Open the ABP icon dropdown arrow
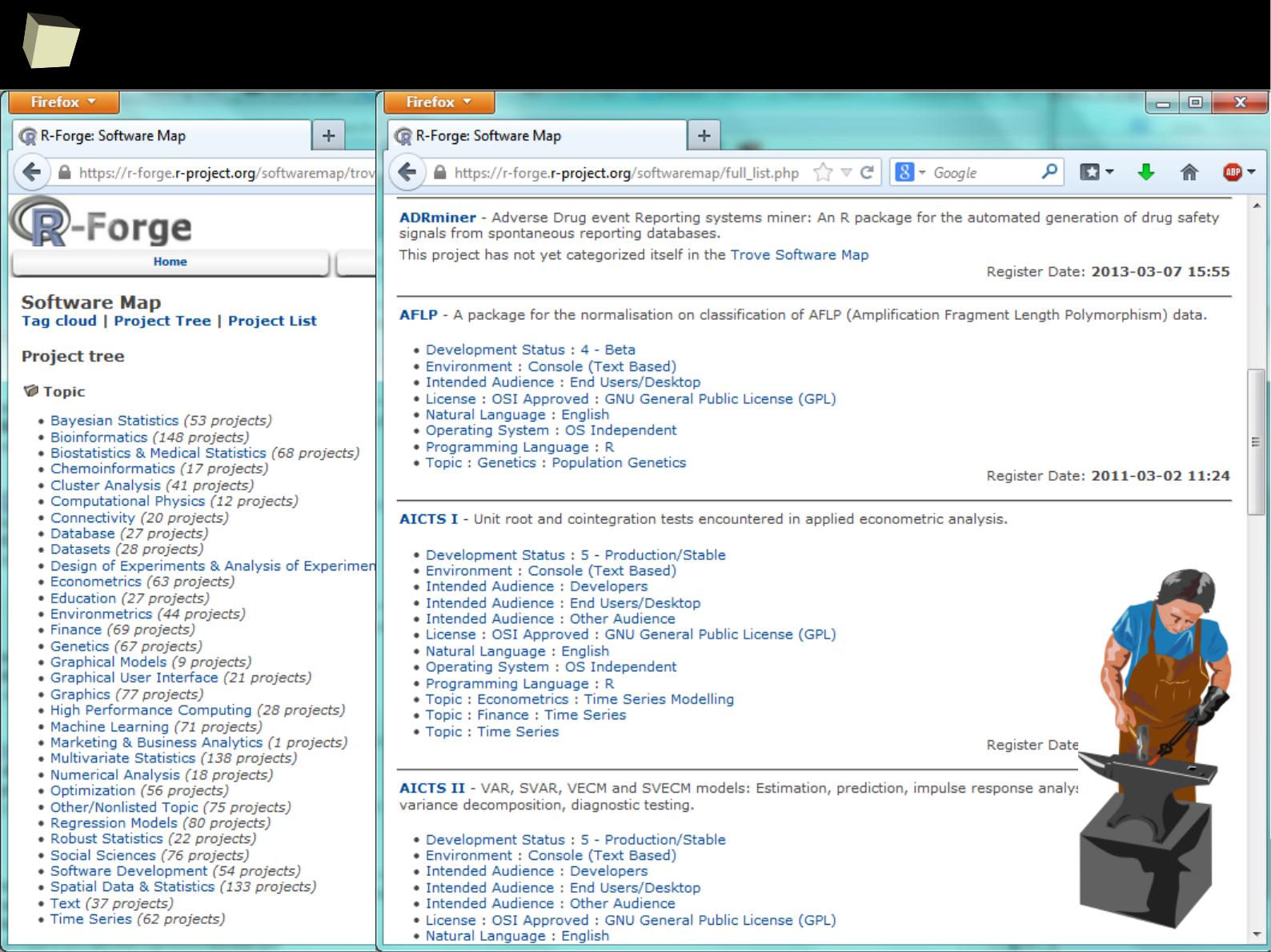 [x=1251, y=172]
